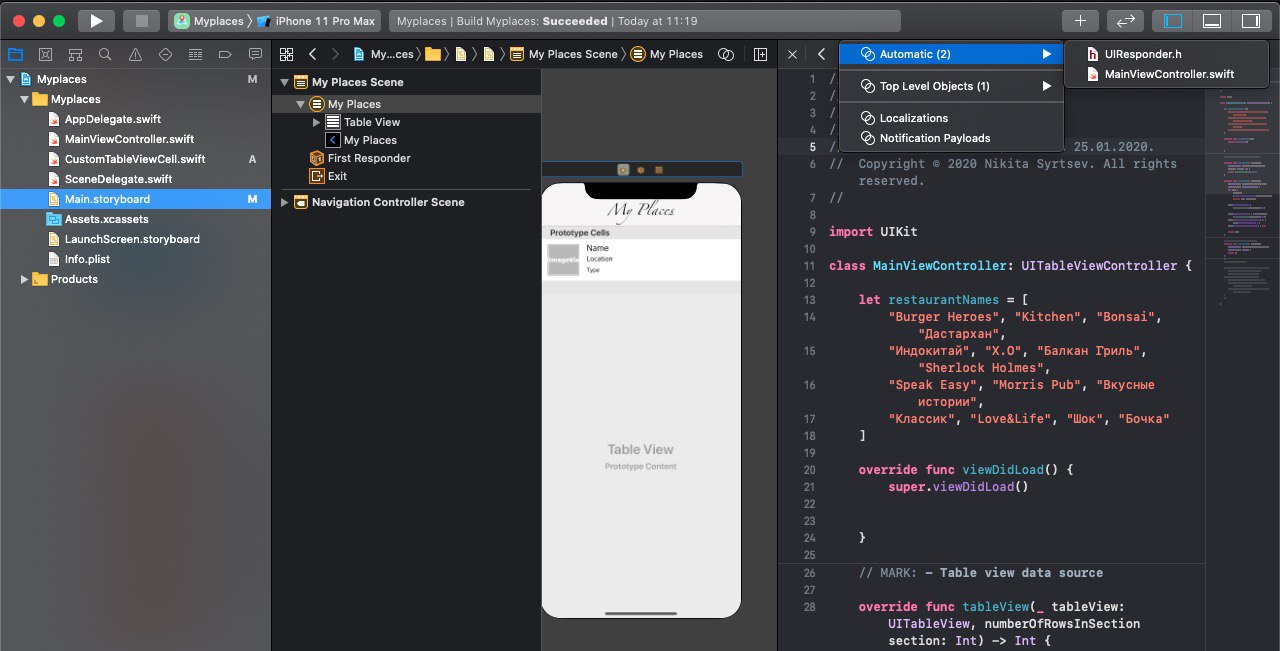
Task: Go back in assistant editor history
Action: pyautogui.click(x=821, y=54)
